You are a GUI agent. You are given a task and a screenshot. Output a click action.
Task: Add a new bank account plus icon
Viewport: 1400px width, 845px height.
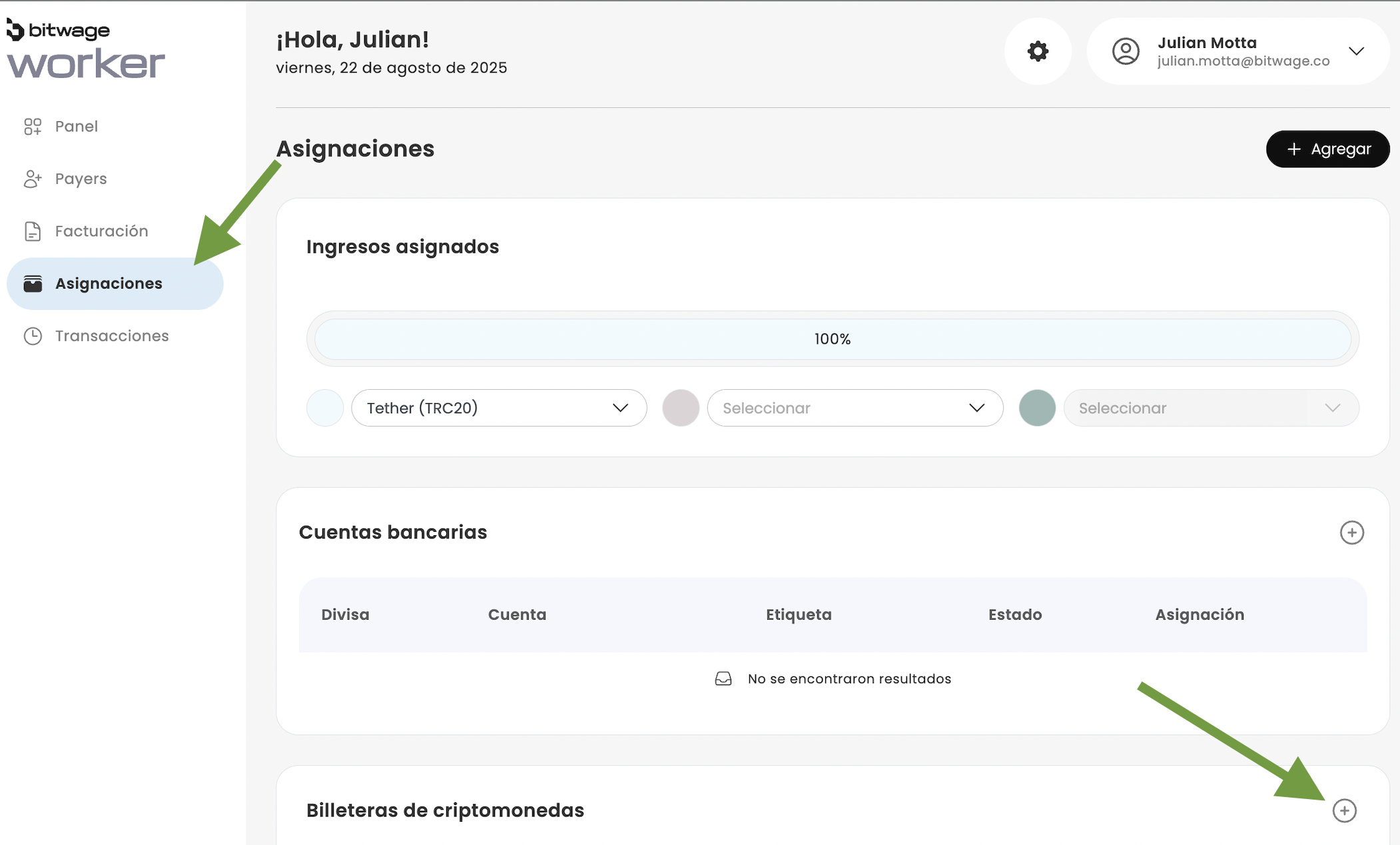1351,532
